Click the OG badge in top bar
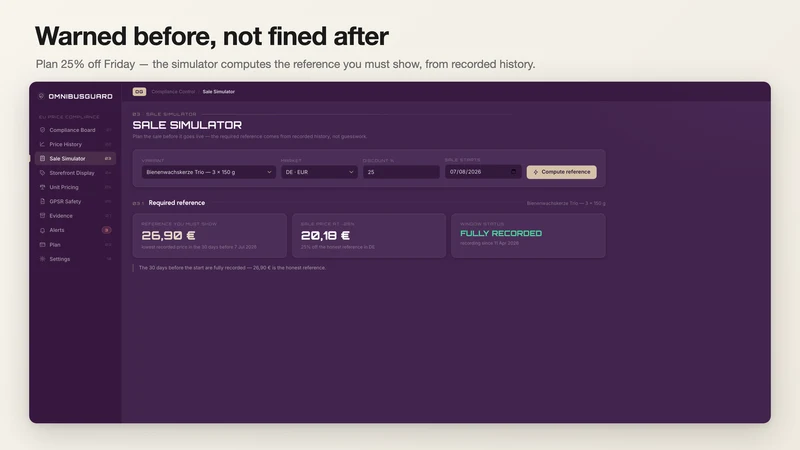The width and height of the screenshot is (800, 450). [x=139, y=91]
